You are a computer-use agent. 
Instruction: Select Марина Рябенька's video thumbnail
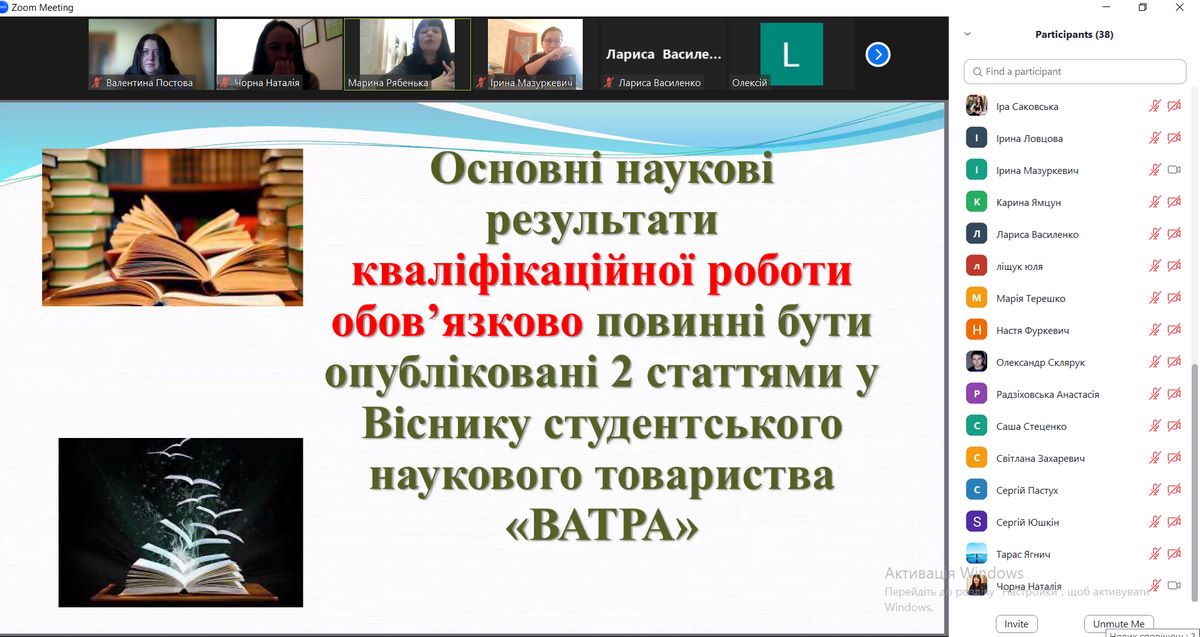(x=407, y=54)
